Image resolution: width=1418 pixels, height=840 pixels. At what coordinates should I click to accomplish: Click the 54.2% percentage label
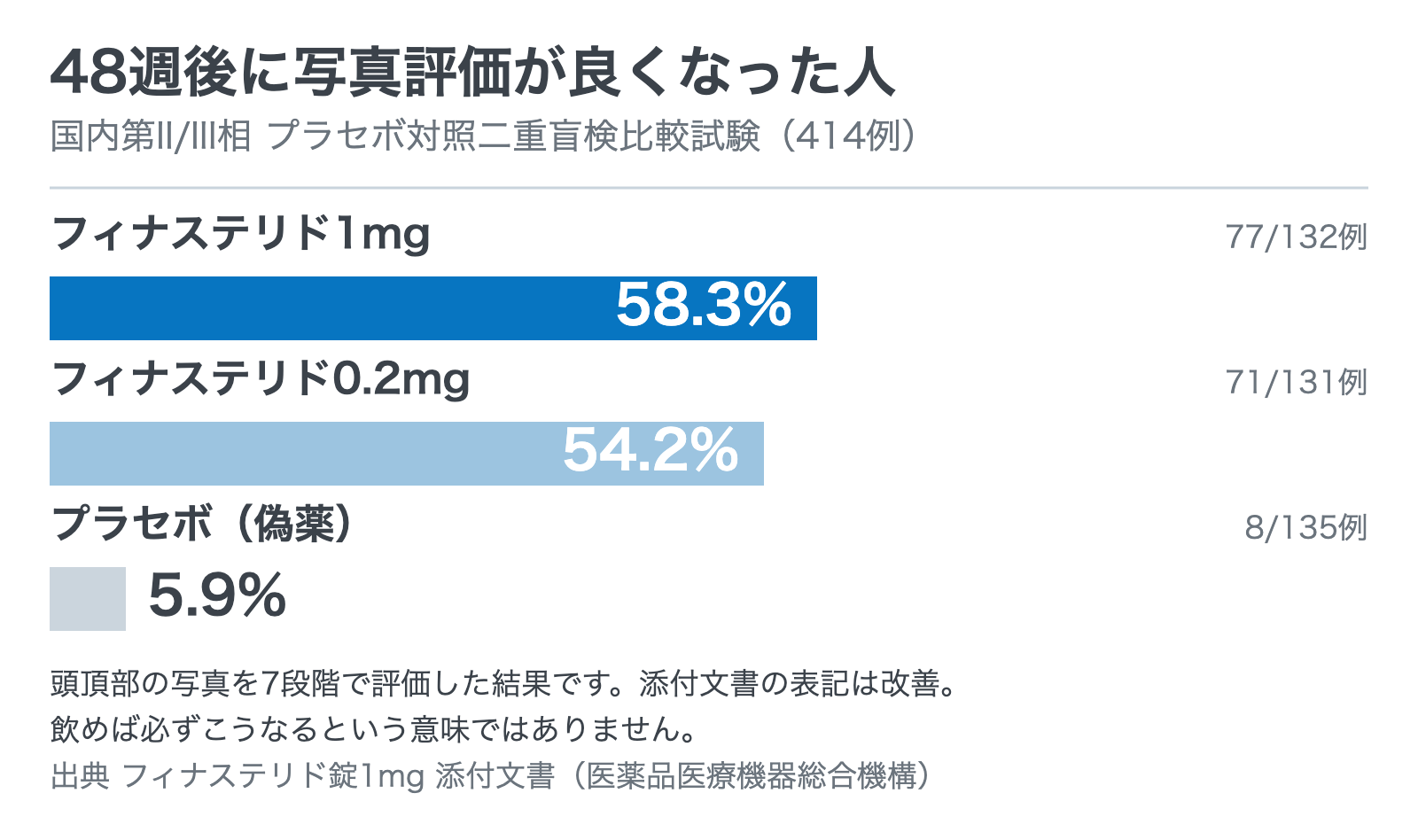click(651, 450)
